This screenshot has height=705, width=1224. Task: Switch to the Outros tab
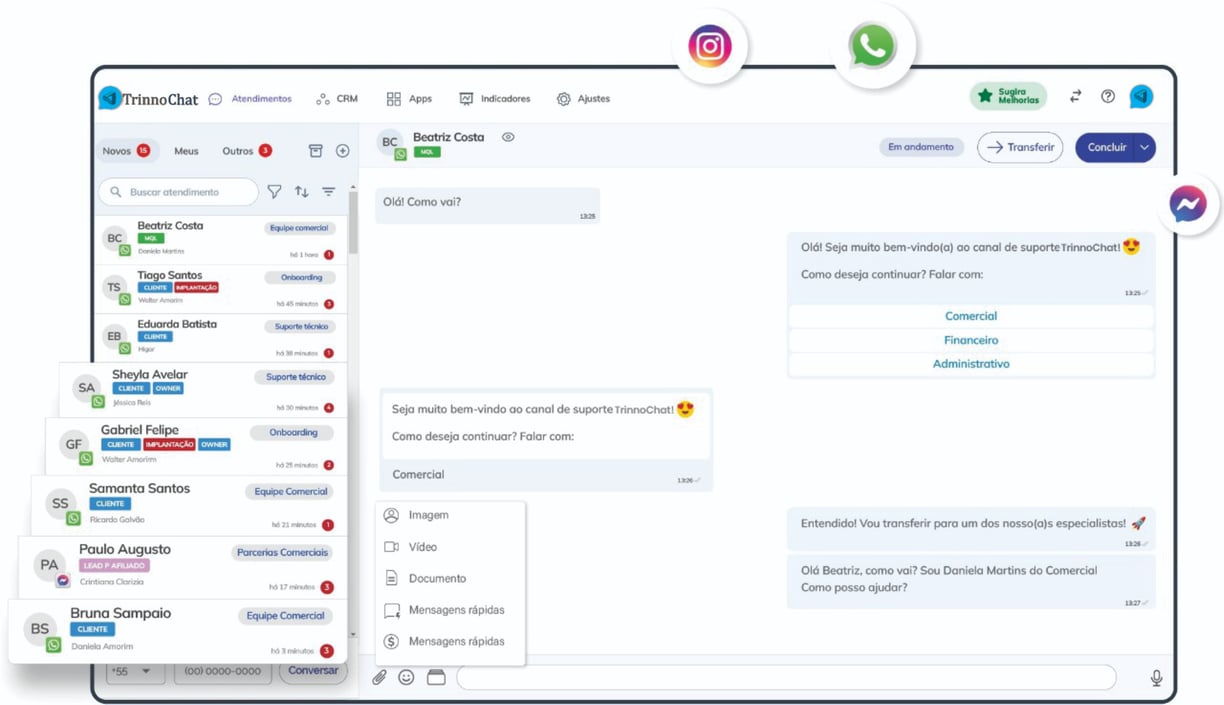[x=246, y=151]
